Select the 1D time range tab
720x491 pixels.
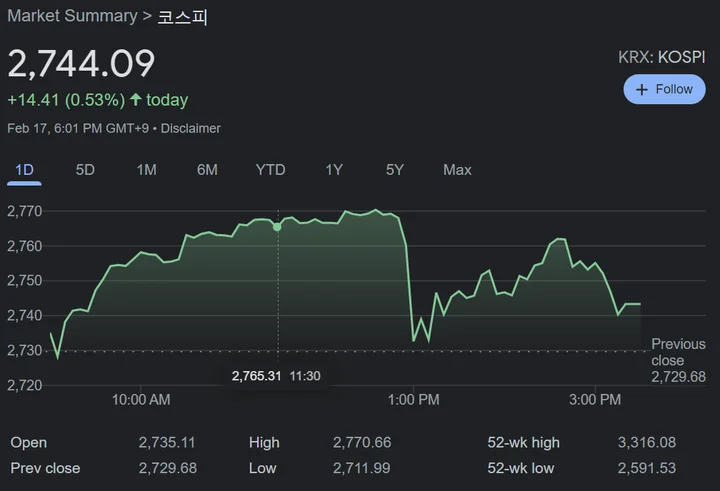click(x=24, y=170)
